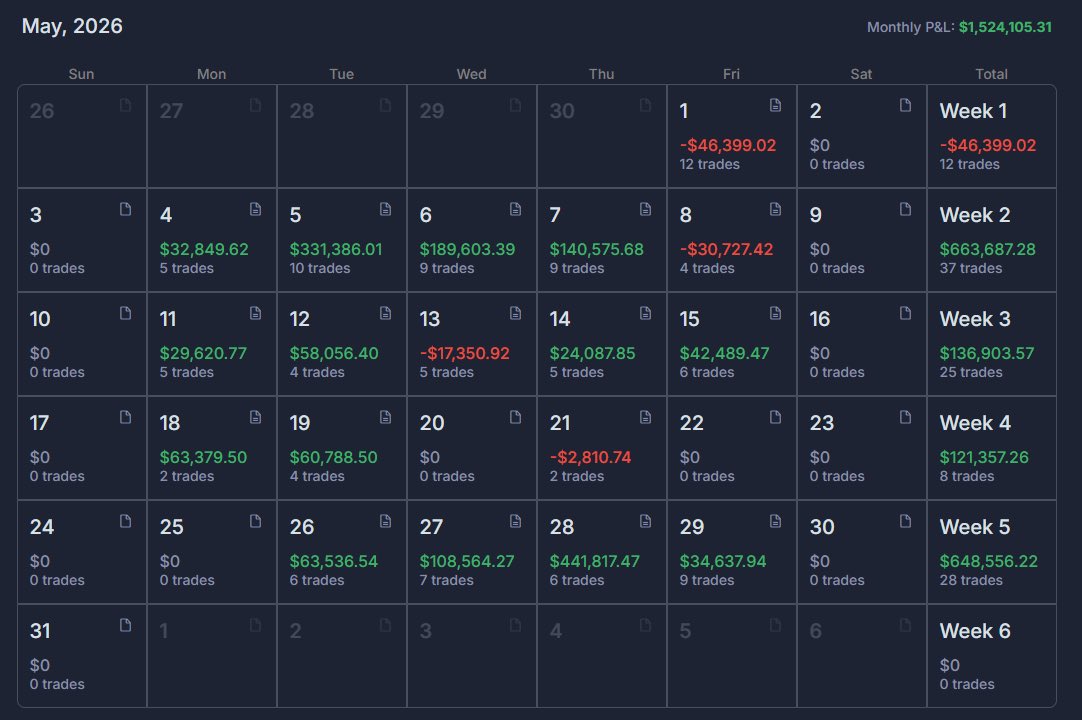1082x720 pixels.
Task: Open the note icon on May 20
Action: (x=515, y=417)
